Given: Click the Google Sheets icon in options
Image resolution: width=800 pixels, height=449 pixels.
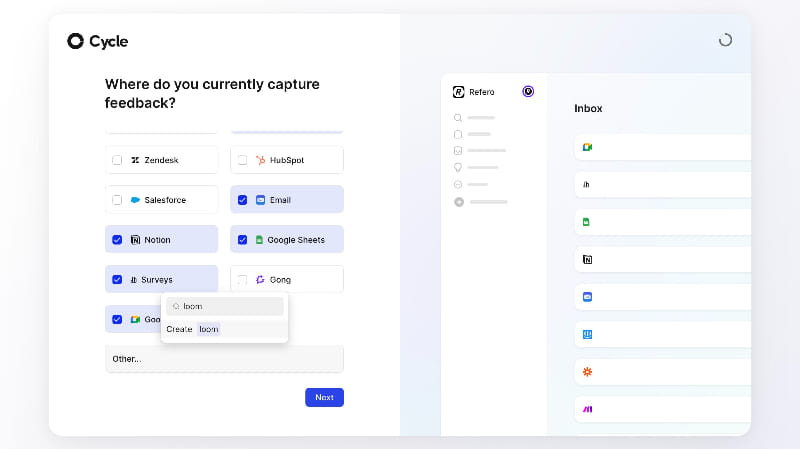Looking at the screenshot, I should pos(259,239).
